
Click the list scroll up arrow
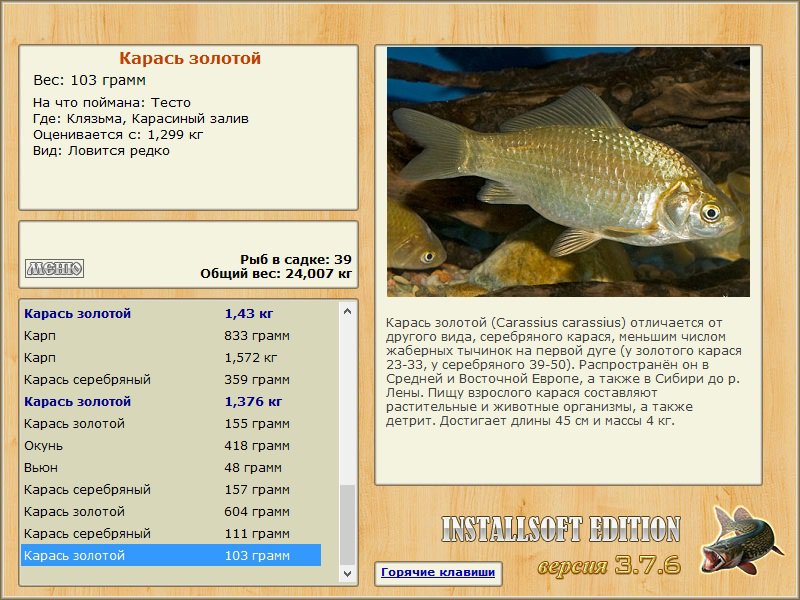(x=347, y=311)
